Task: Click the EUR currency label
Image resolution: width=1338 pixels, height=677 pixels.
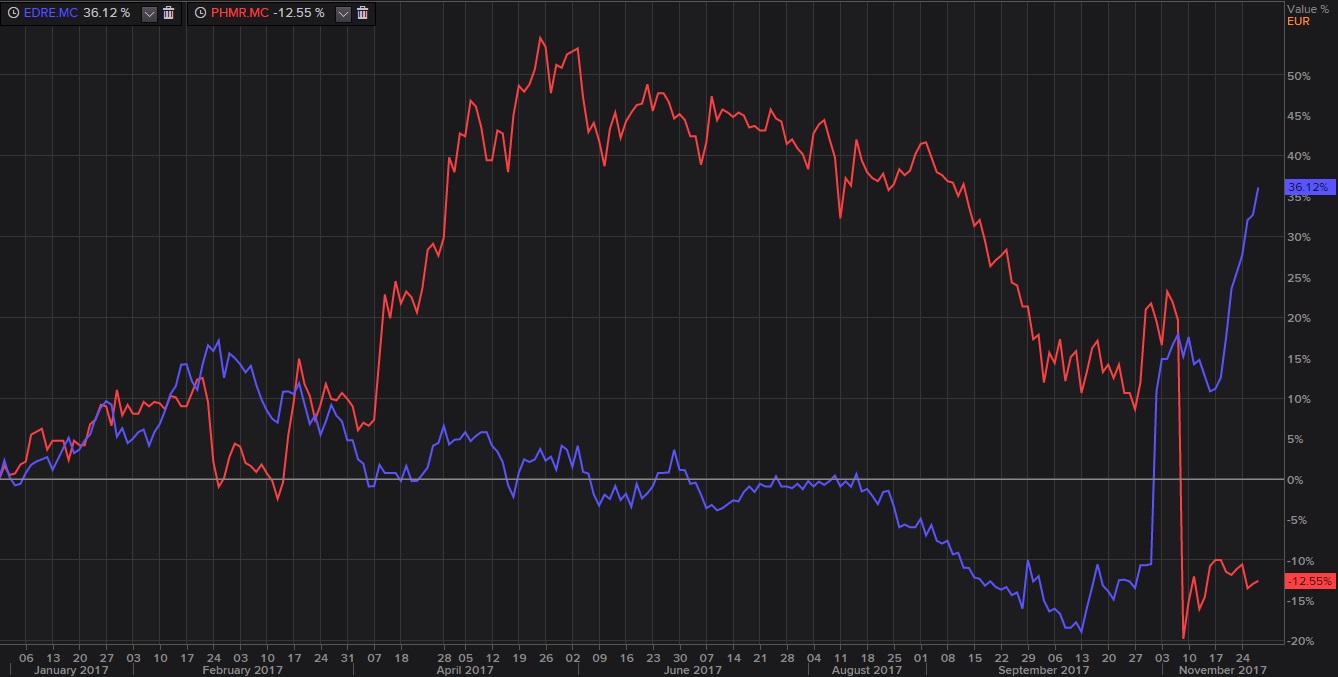Action: pyautogui.click(x=1297, y=20)
